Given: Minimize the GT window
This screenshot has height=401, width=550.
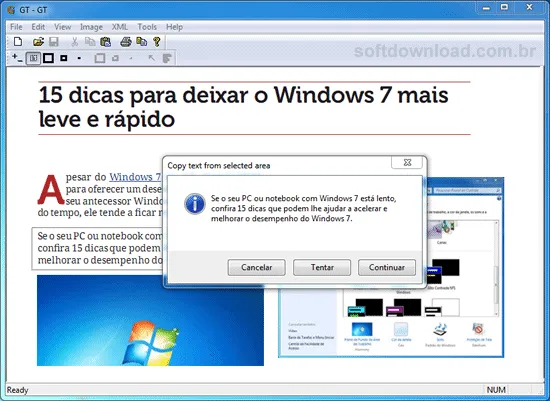Looking at the screenshot, I should tap(486, 8).
